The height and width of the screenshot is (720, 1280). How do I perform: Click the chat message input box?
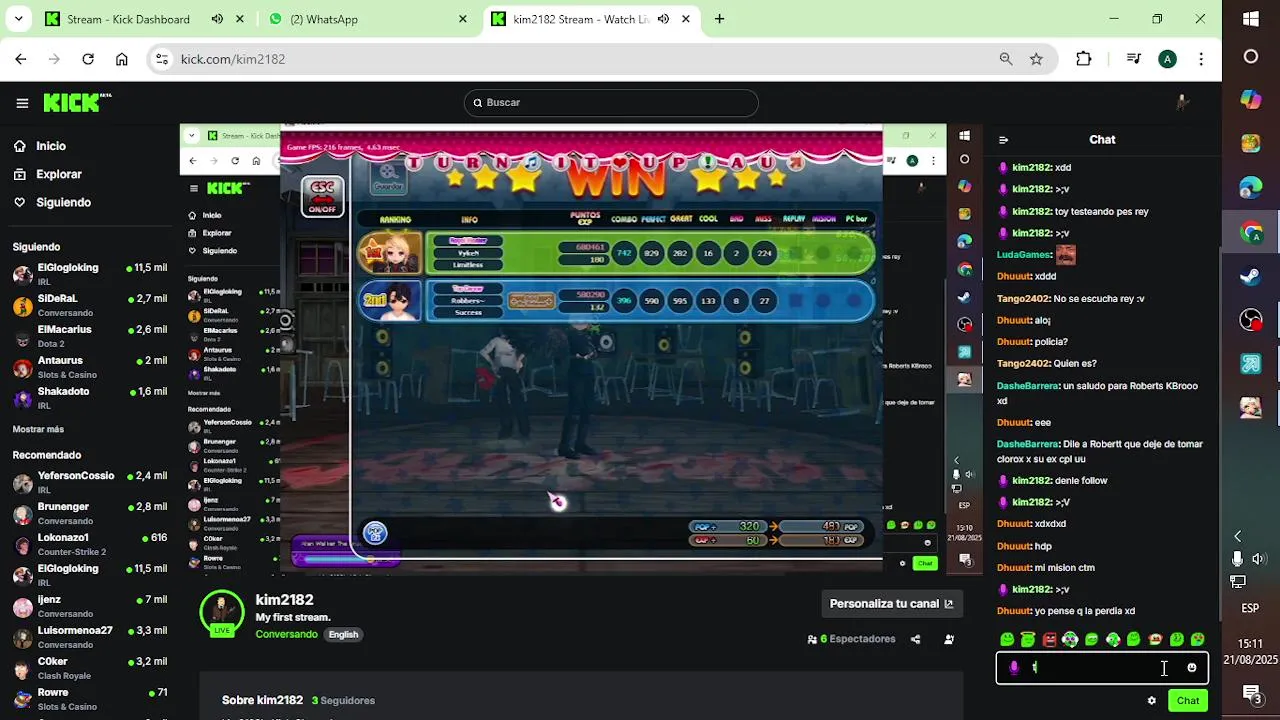point(1102,668)
